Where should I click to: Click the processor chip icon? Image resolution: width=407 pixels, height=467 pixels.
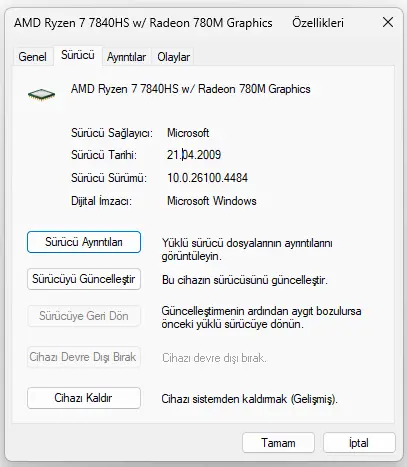41,94
